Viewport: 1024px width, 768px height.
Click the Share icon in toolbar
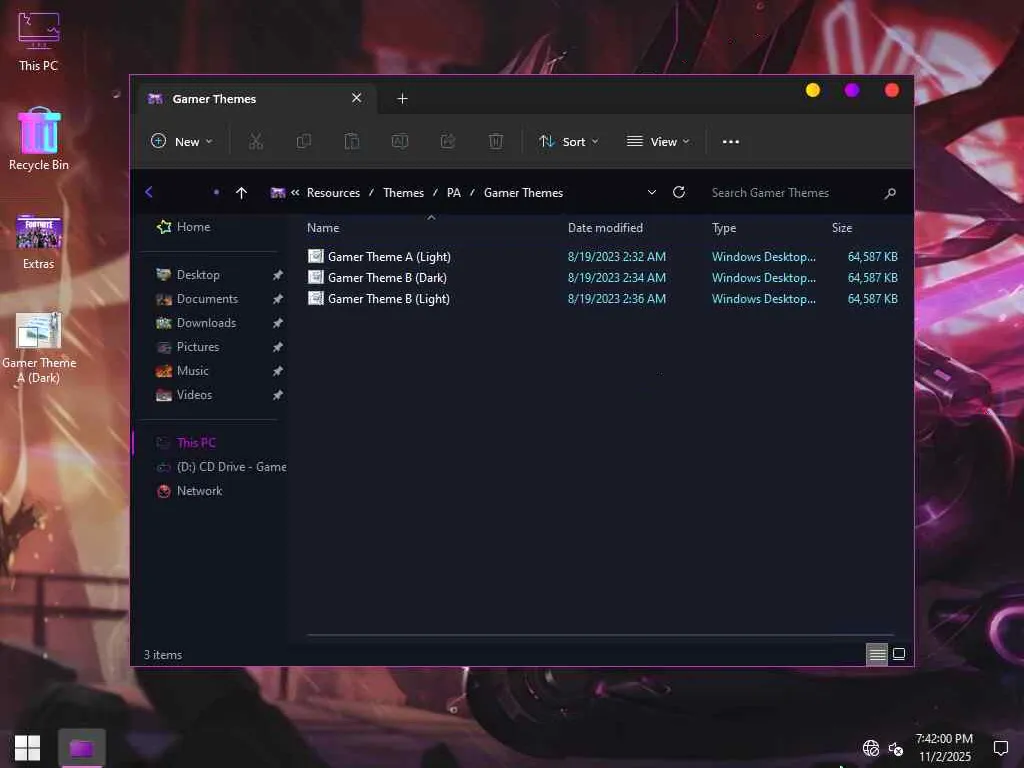click(x=448, y=141)
